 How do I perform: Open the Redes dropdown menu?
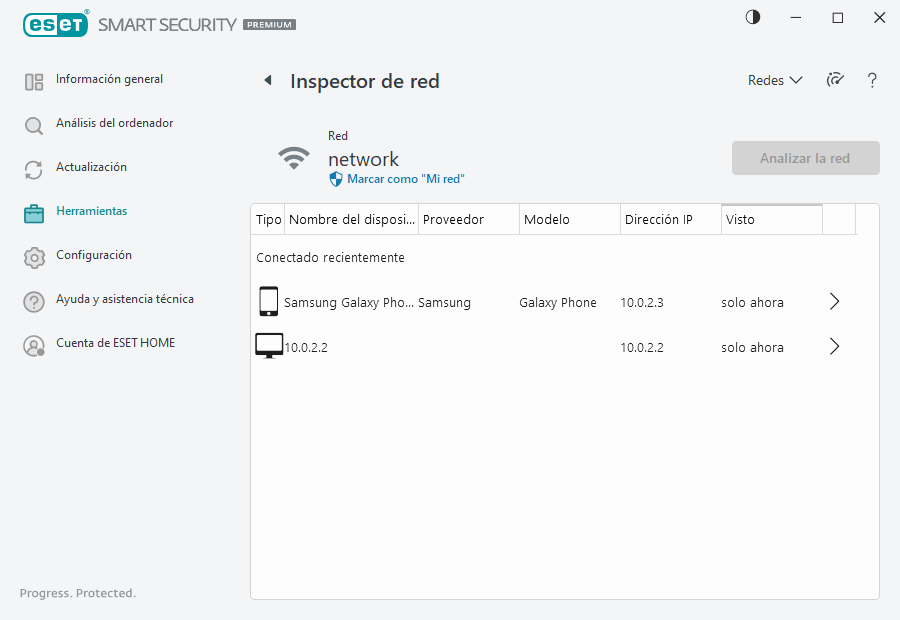tap(775, 81)
